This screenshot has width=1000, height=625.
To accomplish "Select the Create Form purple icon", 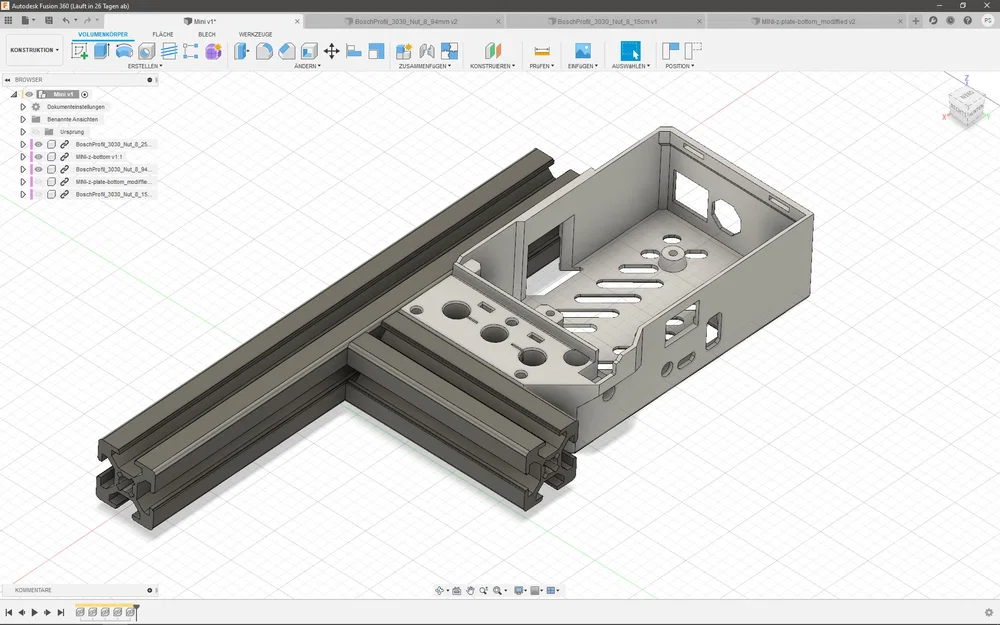I will tap(213, 51).
